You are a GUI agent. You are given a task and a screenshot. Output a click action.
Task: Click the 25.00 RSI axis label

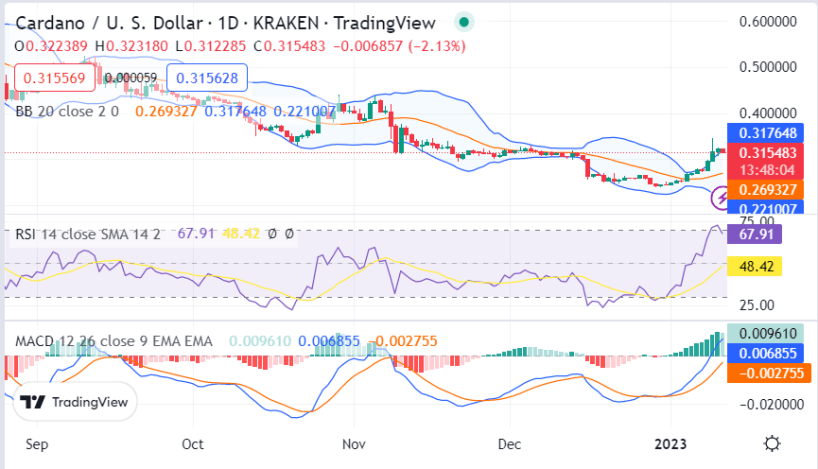[x=757, y=305]
